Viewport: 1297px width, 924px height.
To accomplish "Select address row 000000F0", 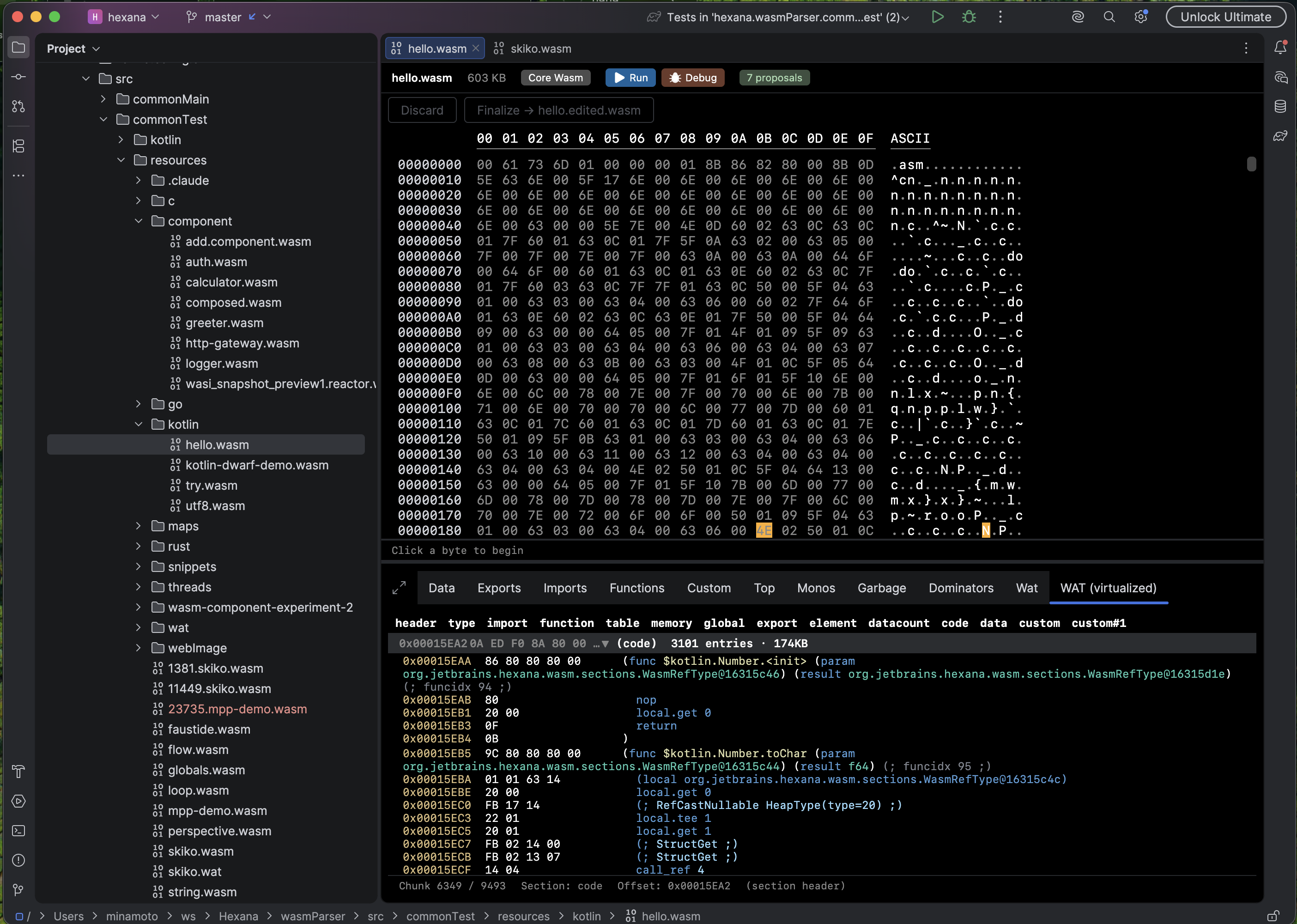I will (430, 393).
